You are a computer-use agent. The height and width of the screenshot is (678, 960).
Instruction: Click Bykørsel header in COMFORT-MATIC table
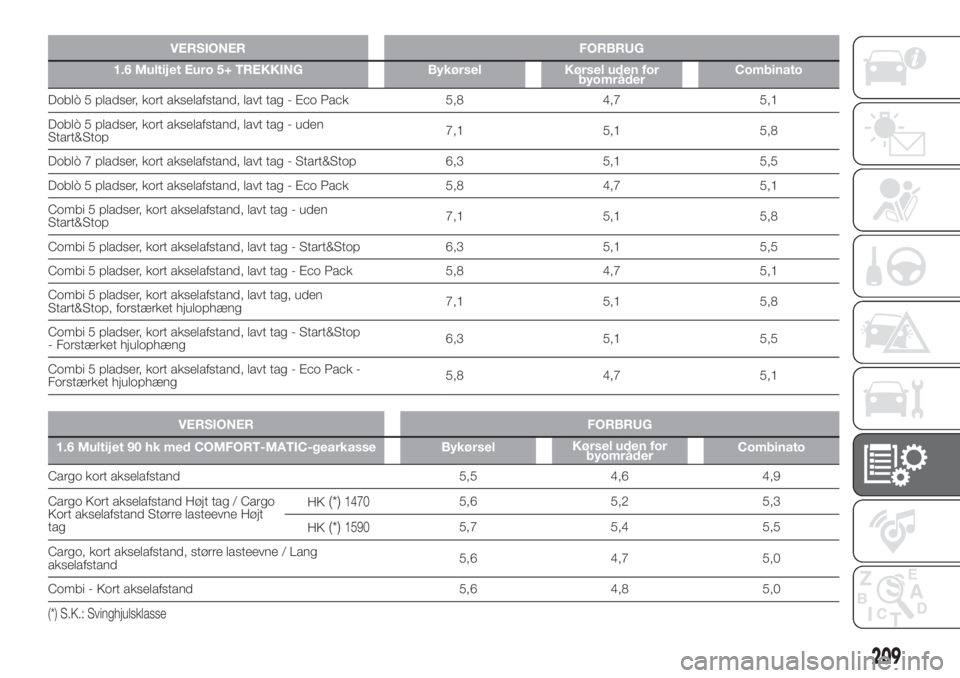click(468, 450)
